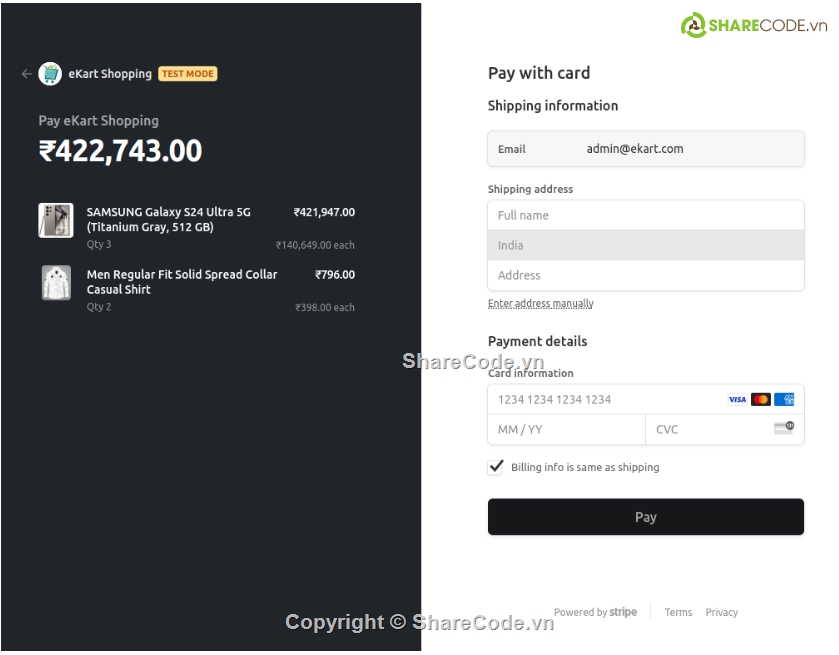Click the ₹421,947.00 item price

324,212
